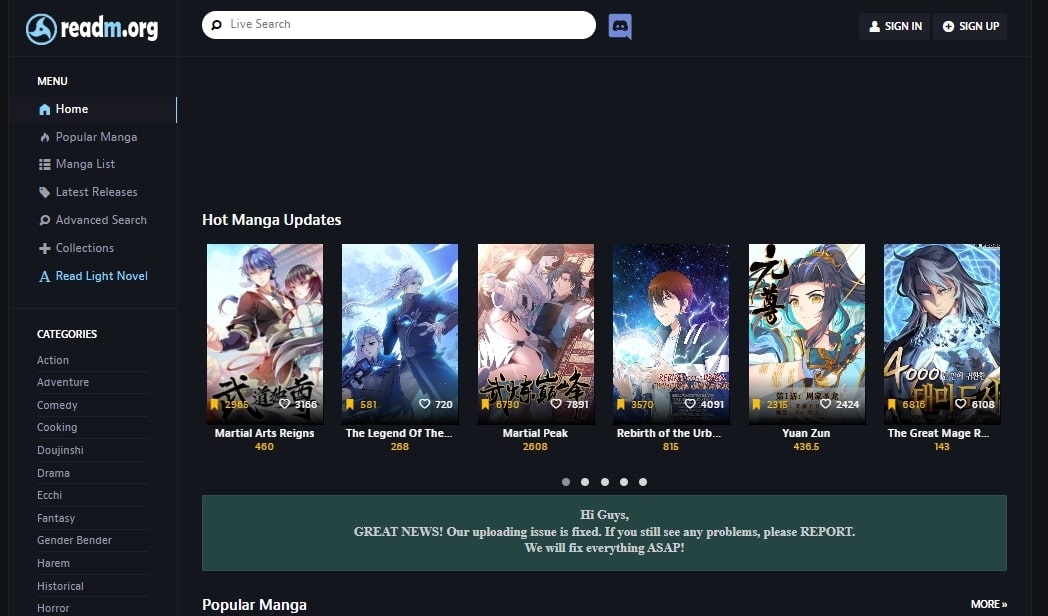Click the title 'Rebirth of the Urb...'
The image size is (1048, 616).
669,433
